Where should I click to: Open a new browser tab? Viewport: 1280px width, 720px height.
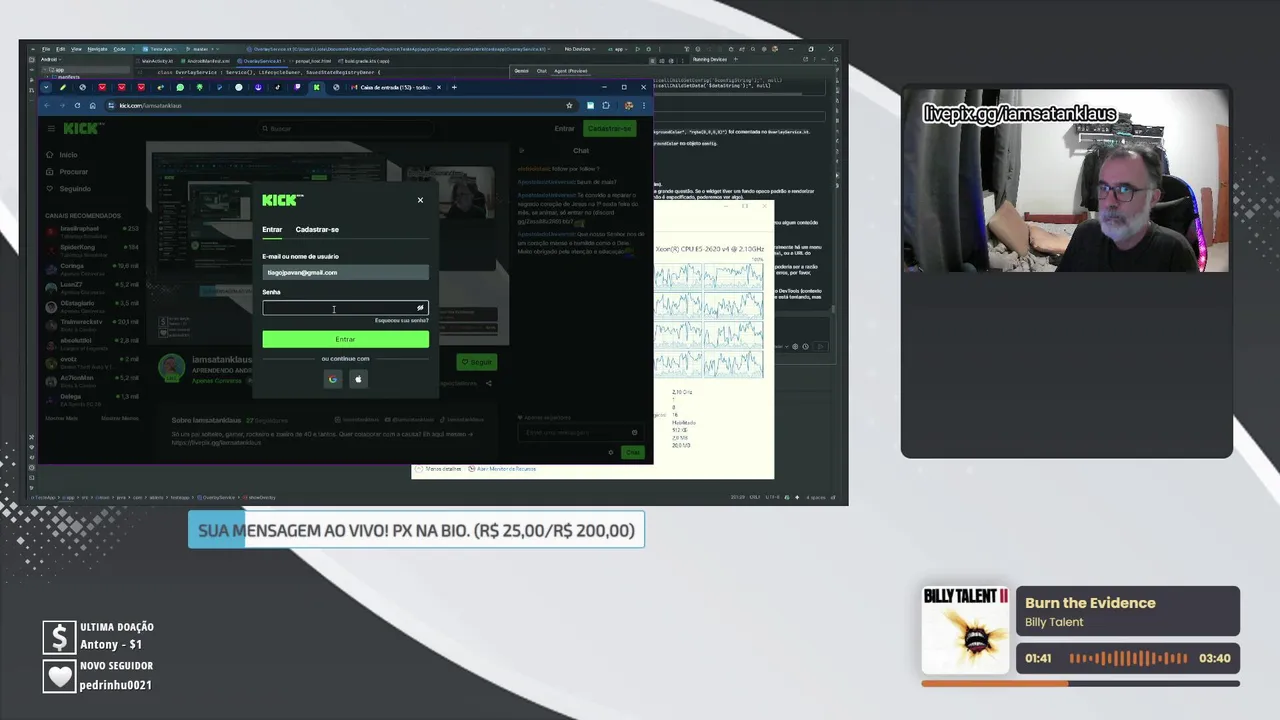click(x=454, y=87)
